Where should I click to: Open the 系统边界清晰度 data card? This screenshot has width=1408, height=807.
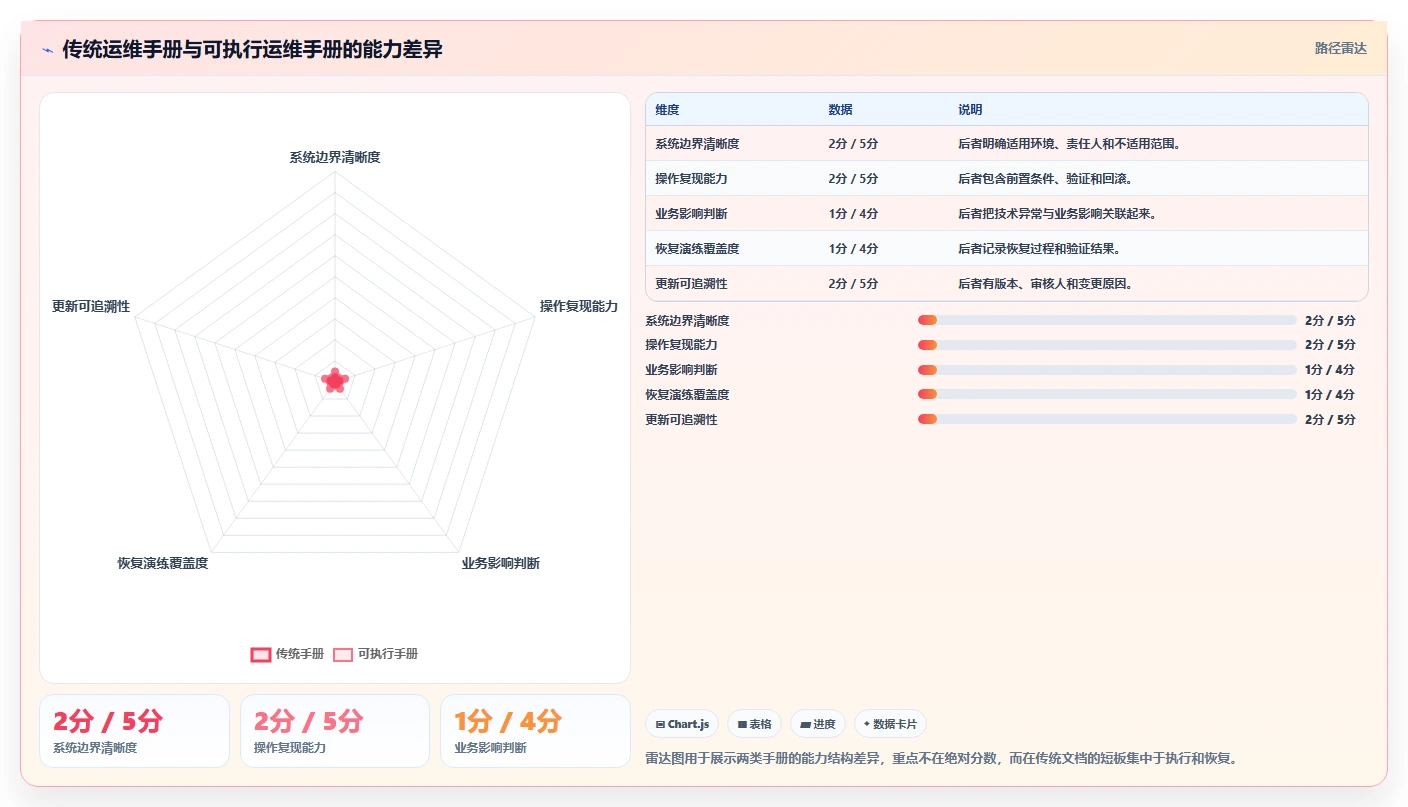click(x=134, y=731)
